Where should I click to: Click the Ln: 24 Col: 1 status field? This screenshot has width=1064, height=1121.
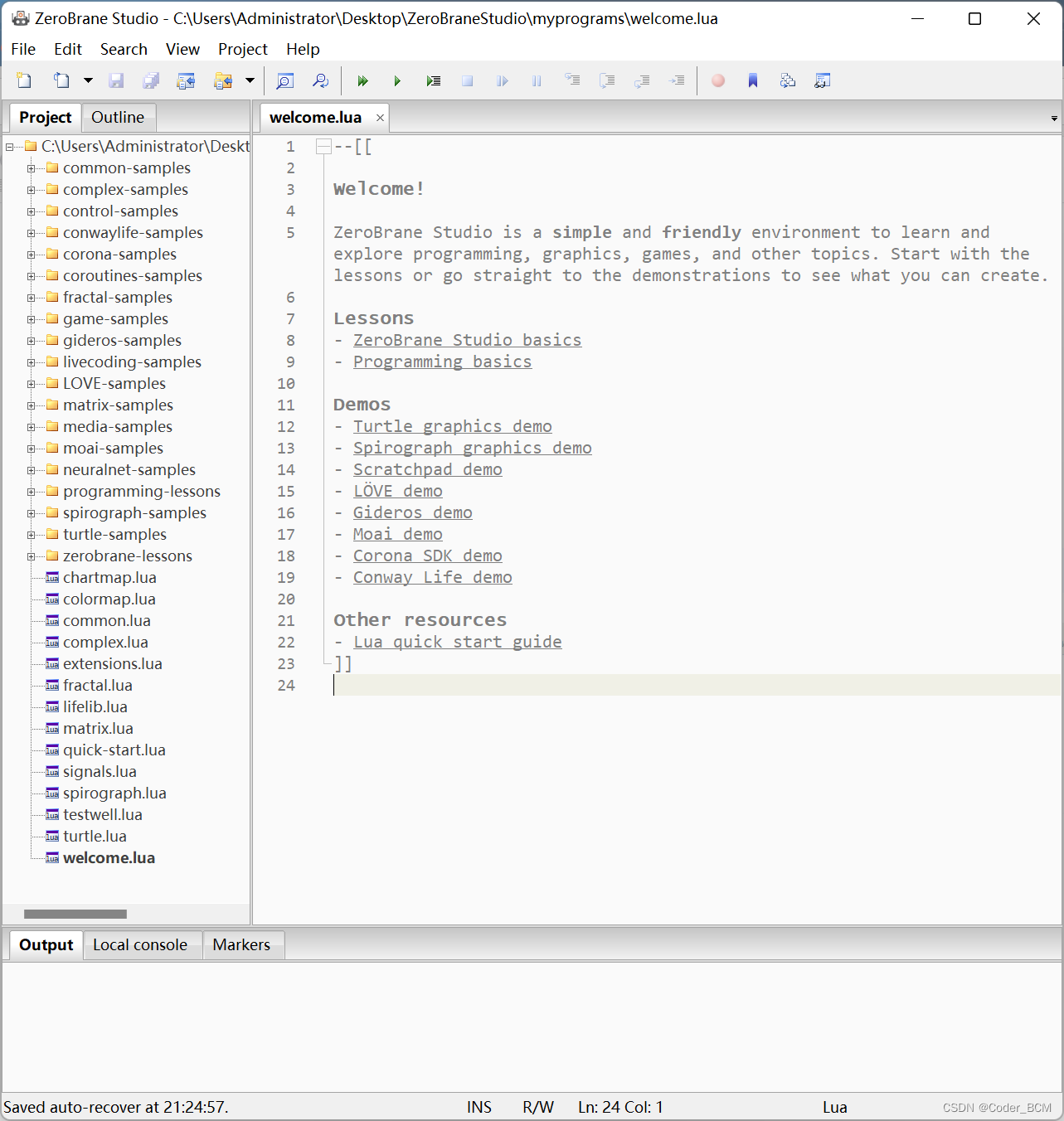click(x=620, y=1108)
